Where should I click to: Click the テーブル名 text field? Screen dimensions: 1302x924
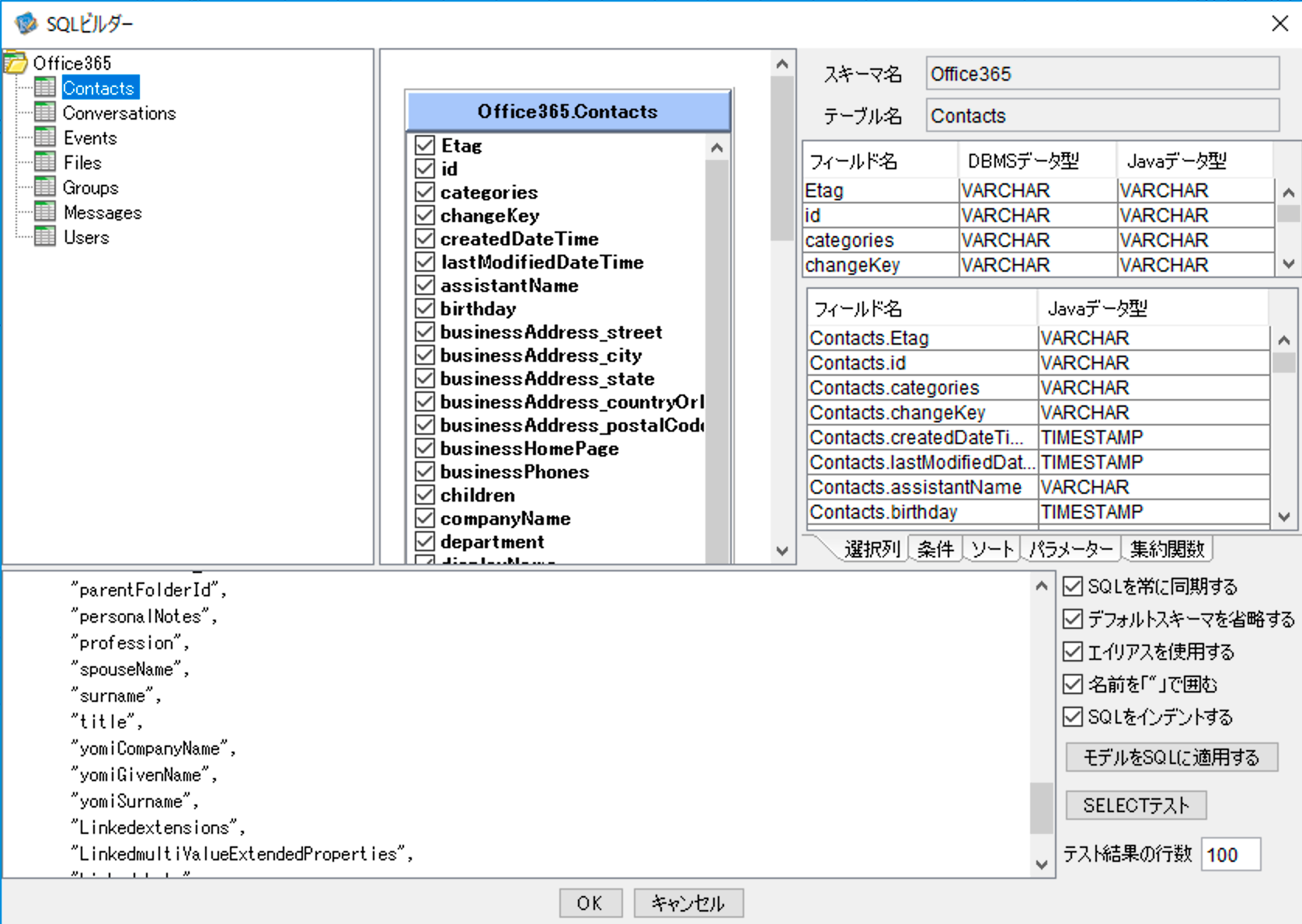coord(1102,116)
